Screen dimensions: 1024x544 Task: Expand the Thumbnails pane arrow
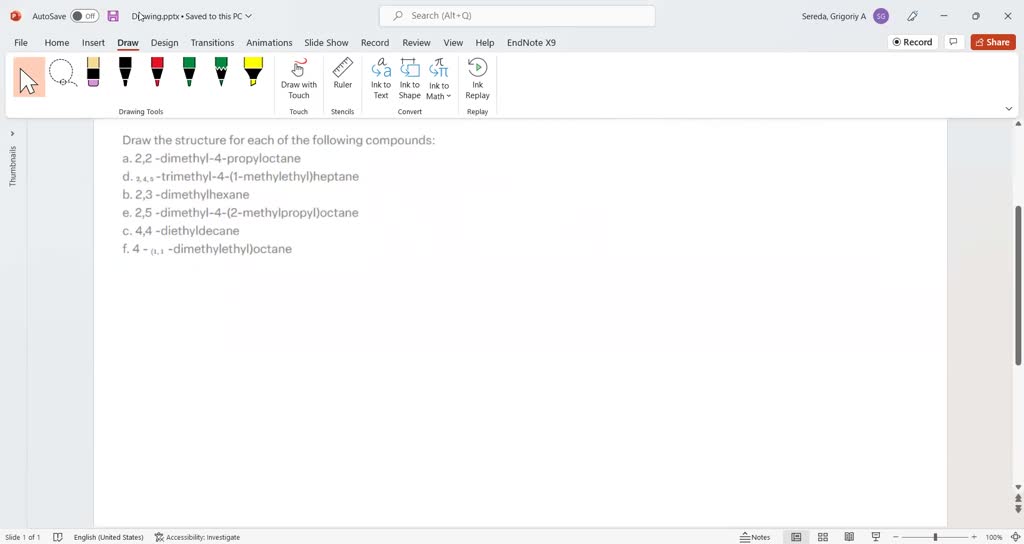(x=12, y=133)
